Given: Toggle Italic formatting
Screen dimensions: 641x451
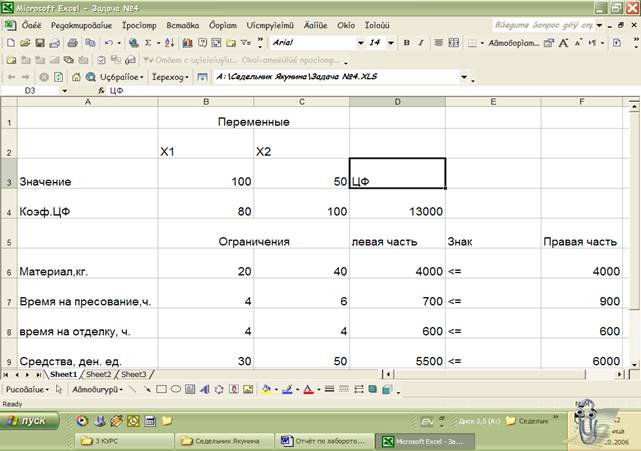Looking at the screenshot, I should [x=421, y=43].
